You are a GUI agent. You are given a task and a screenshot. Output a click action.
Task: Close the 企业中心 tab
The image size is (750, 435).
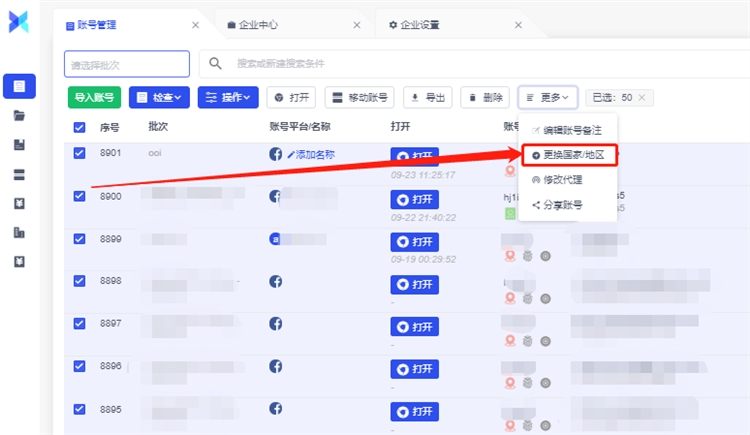(x=357, y=25)
